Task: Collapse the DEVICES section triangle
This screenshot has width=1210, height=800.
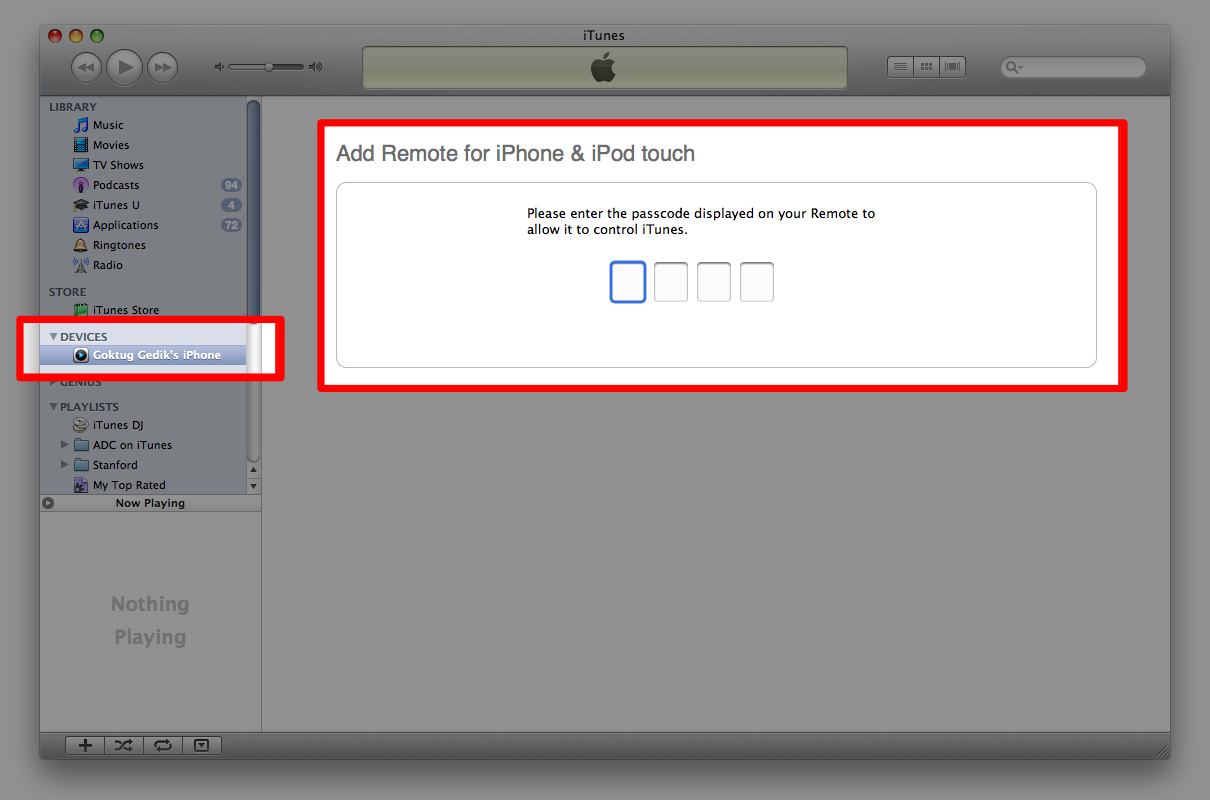Action: (53, 337)
